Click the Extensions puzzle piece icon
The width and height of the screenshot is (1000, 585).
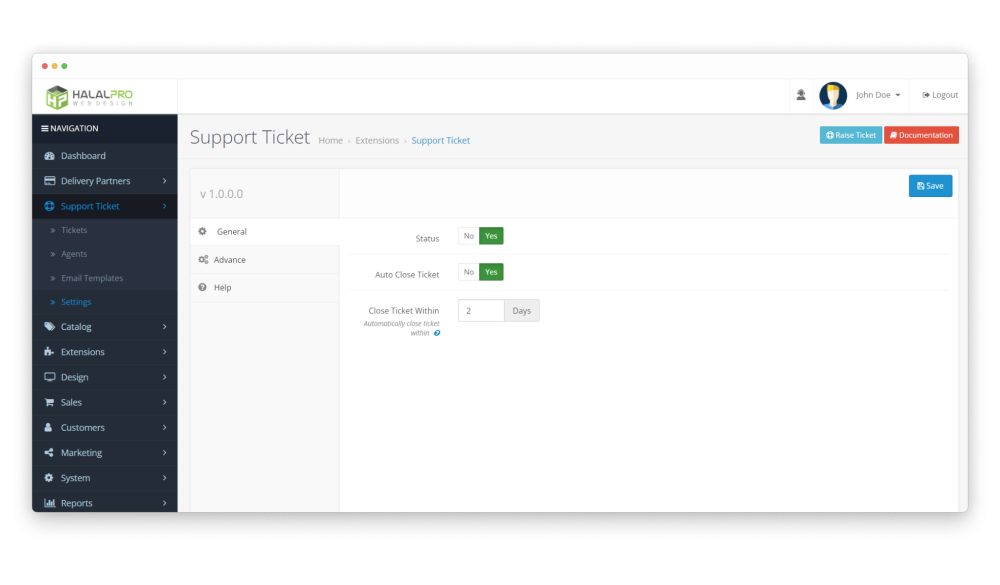[49, 352]
